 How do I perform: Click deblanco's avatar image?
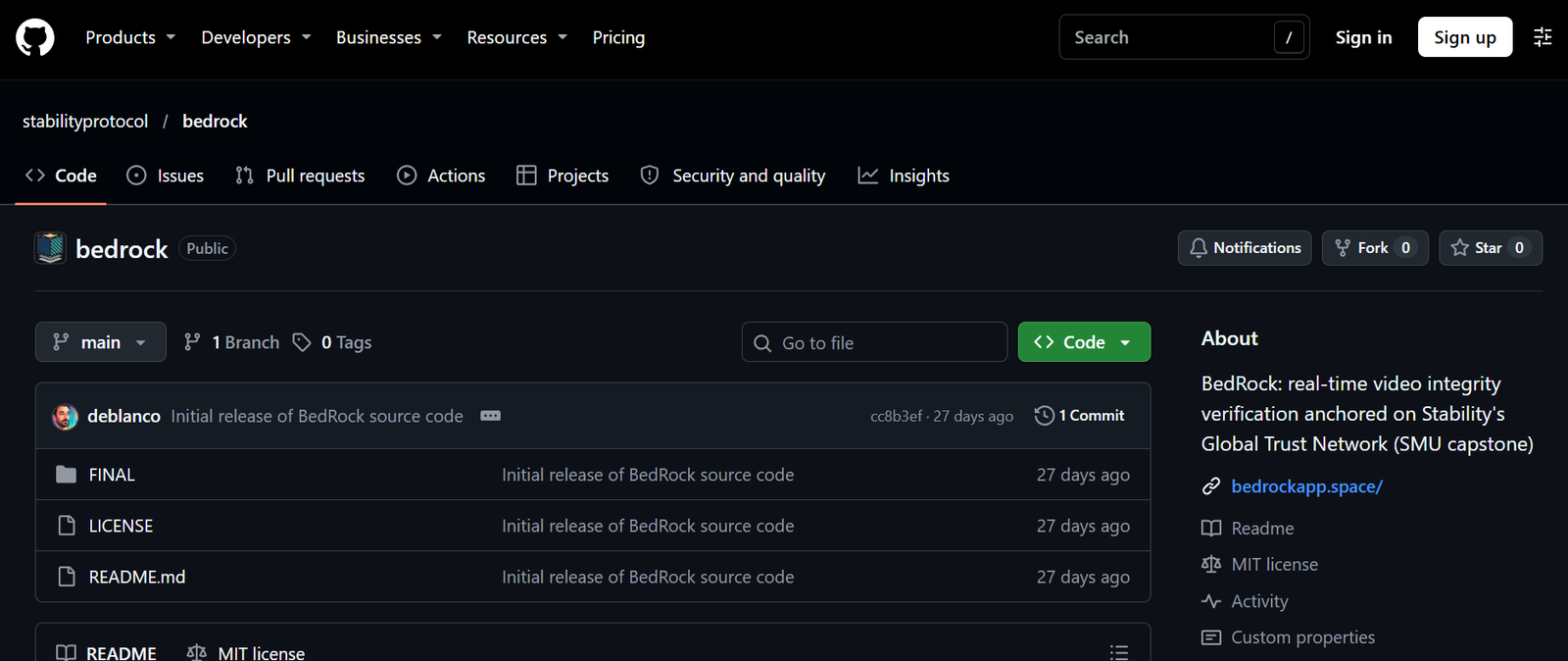[x=65, y=416]
